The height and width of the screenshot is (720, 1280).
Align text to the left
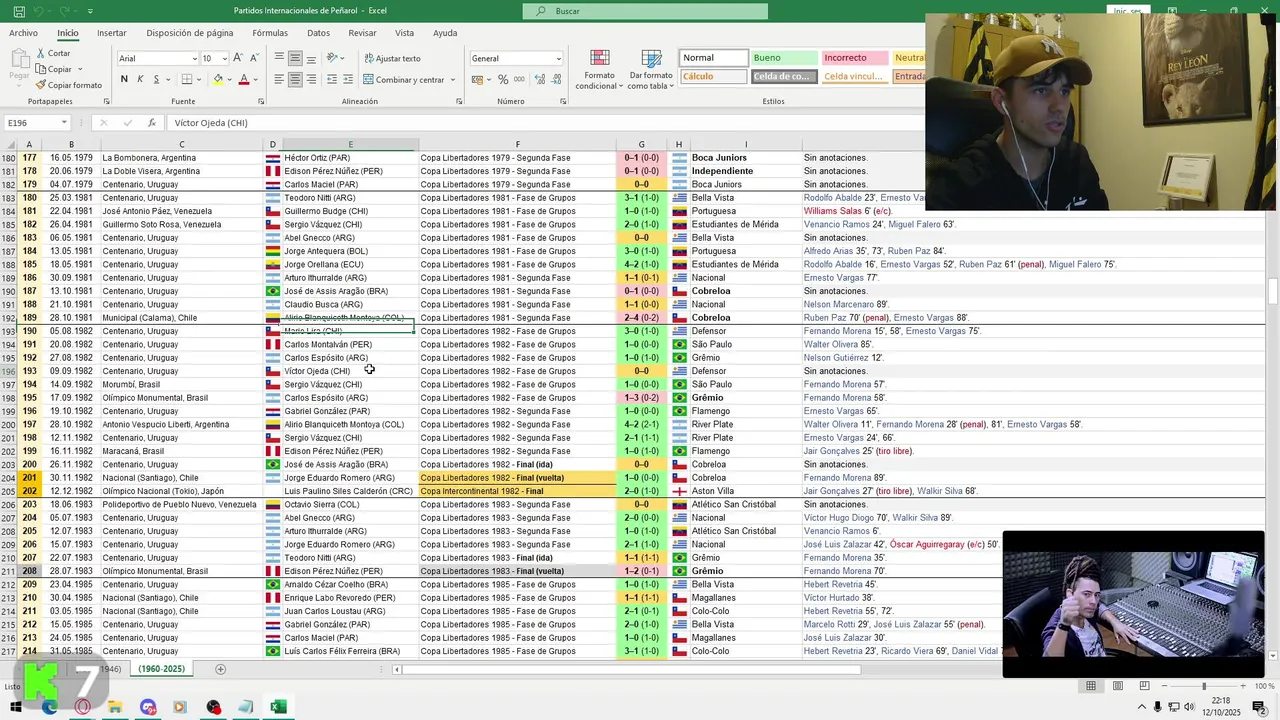[279, 79]
